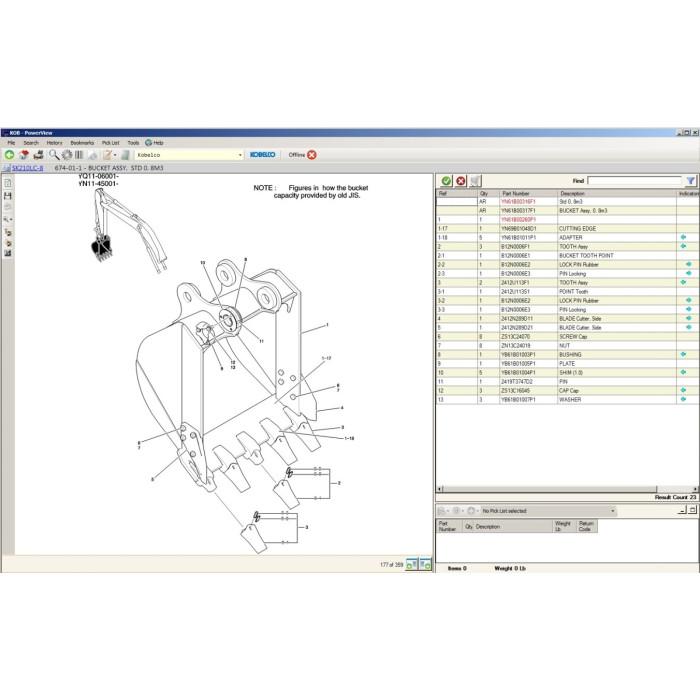The width and height of the screenshot is (700, 700).
Task: Open search with the magnifying glass icon
Action: (54, 155)
